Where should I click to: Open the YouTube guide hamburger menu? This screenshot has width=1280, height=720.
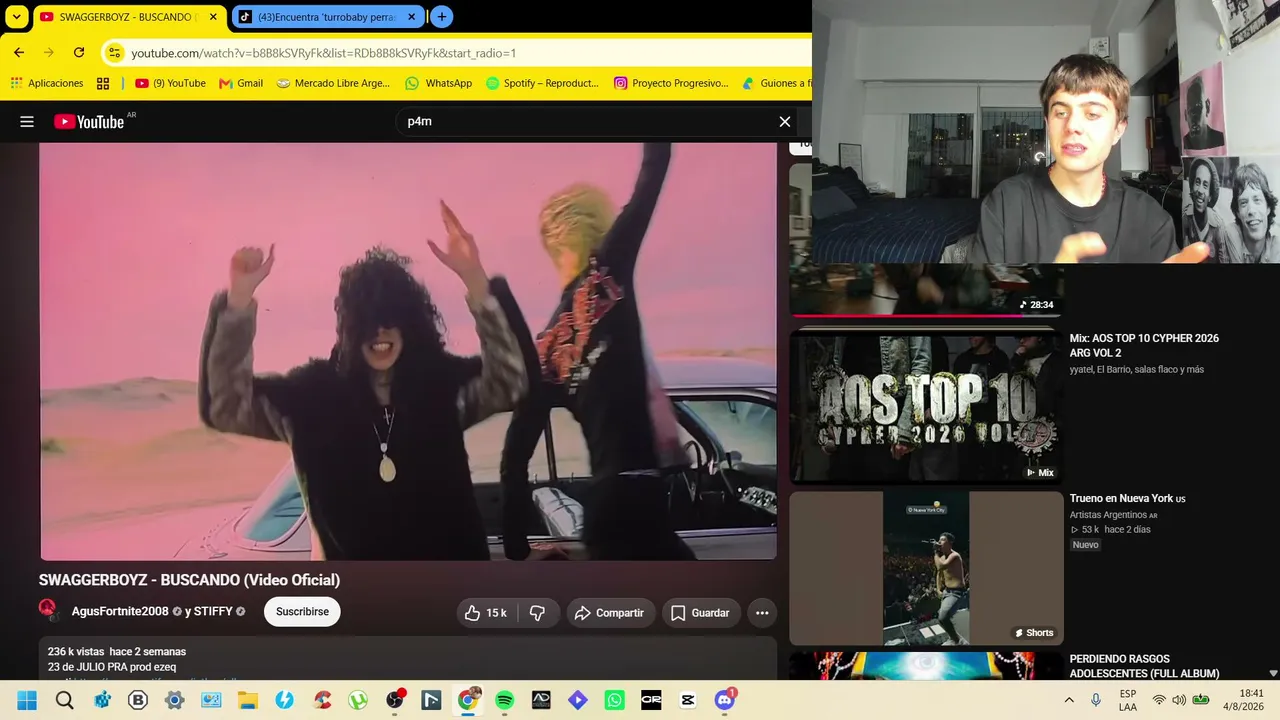[x=27, y=122]
